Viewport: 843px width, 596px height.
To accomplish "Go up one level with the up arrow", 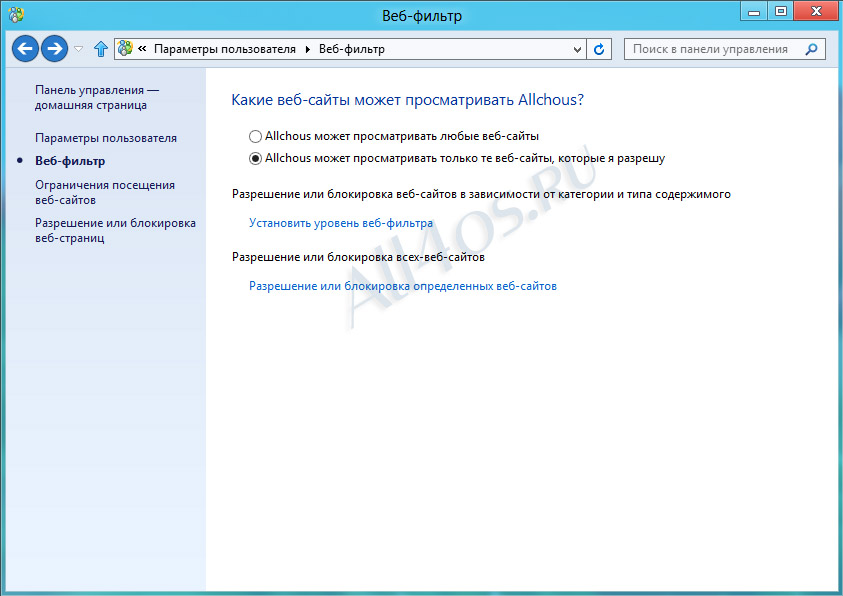I will [x=101, y=49].
